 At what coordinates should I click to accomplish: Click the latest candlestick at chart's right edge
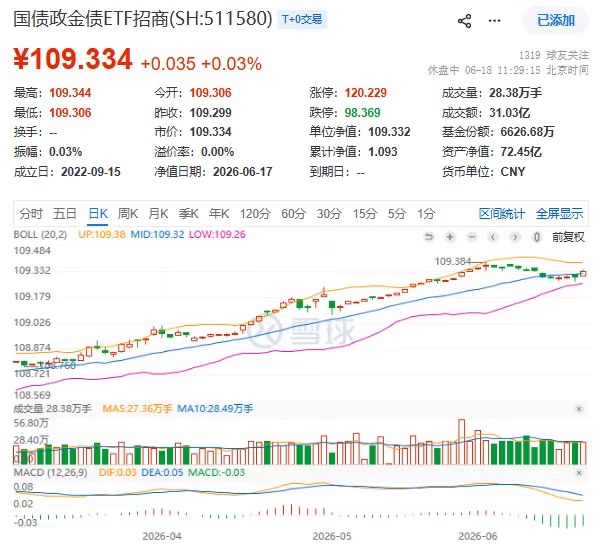coord(583,273)
